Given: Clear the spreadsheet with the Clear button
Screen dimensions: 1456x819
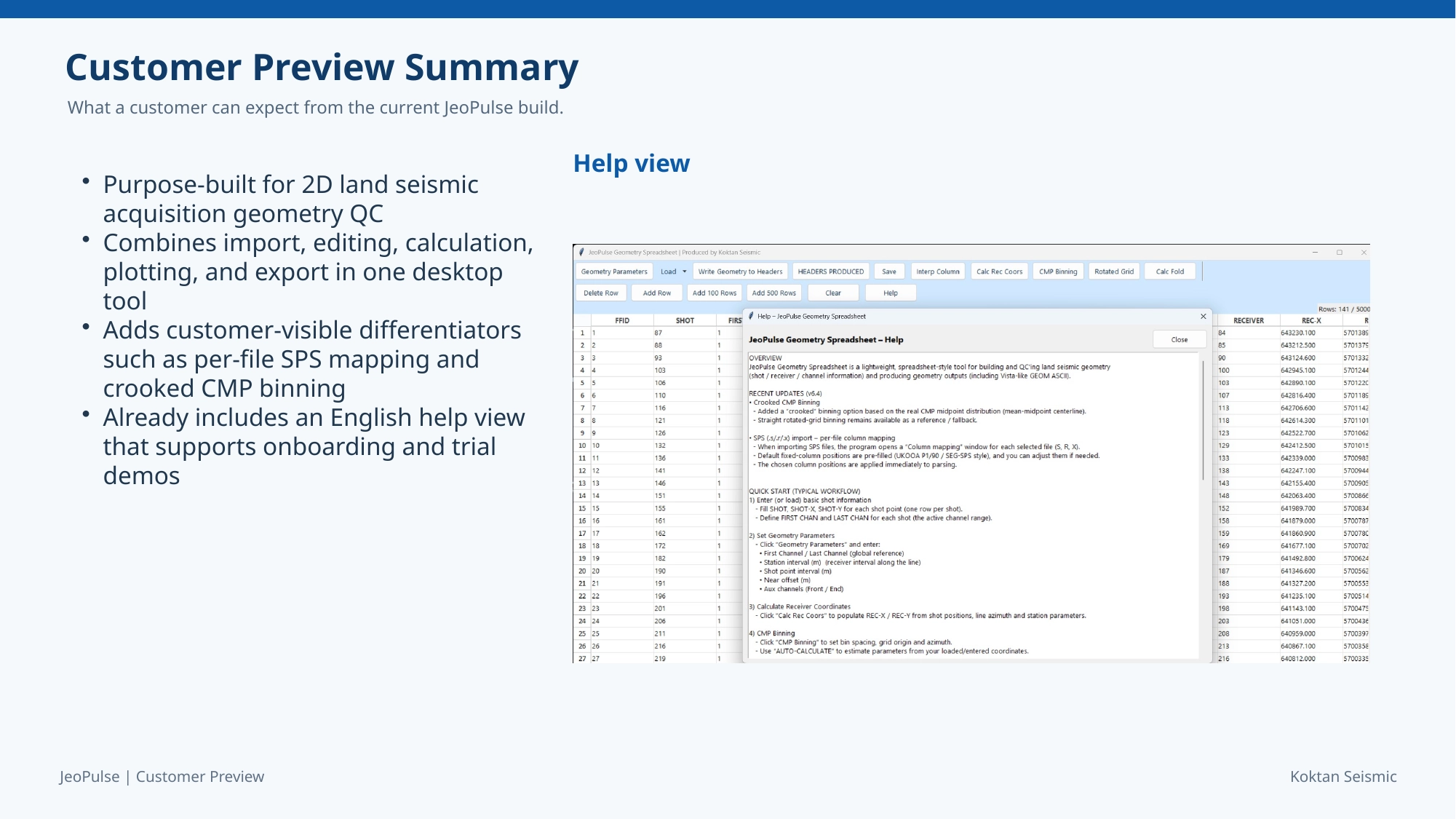Looking at the screenshot, I should click(833, 293).
